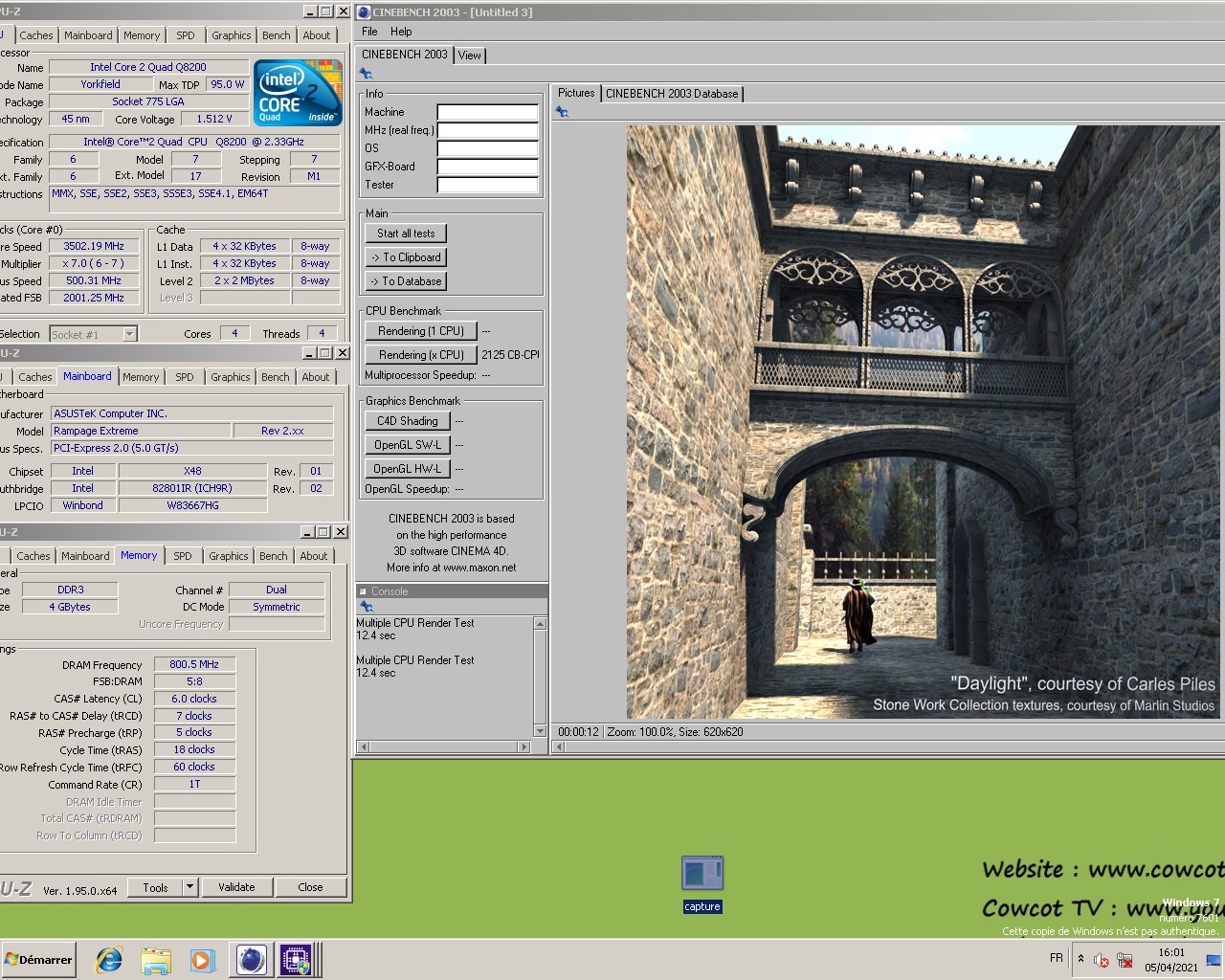Click the 6.0 clocks CAS Latency value

(x=194, y=699)
